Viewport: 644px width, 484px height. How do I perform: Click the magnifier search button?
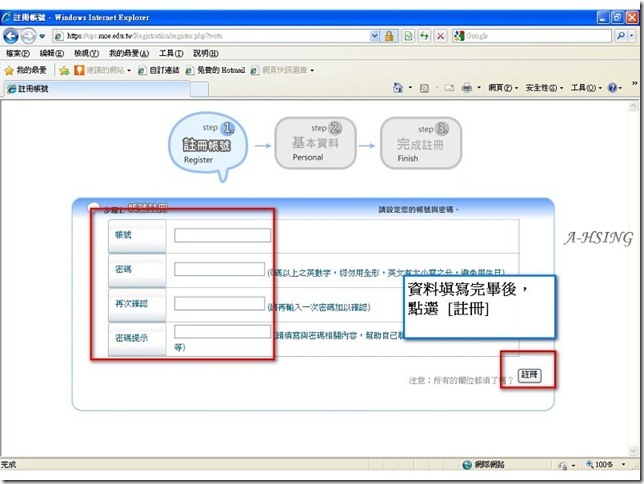pyautogui.click(x=621, y=36)
